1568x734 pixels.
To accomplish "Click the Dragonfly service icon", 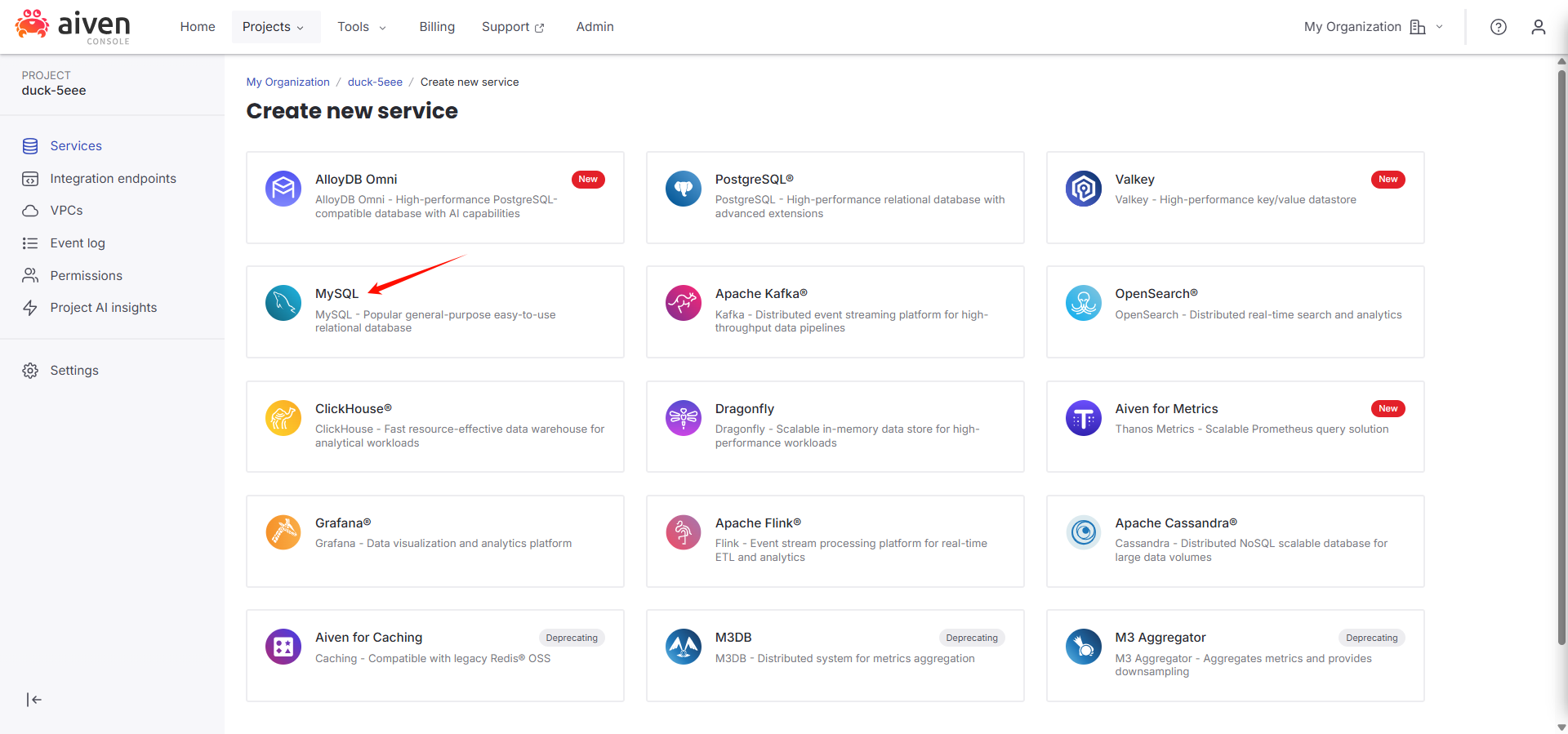I will (683, 418).
